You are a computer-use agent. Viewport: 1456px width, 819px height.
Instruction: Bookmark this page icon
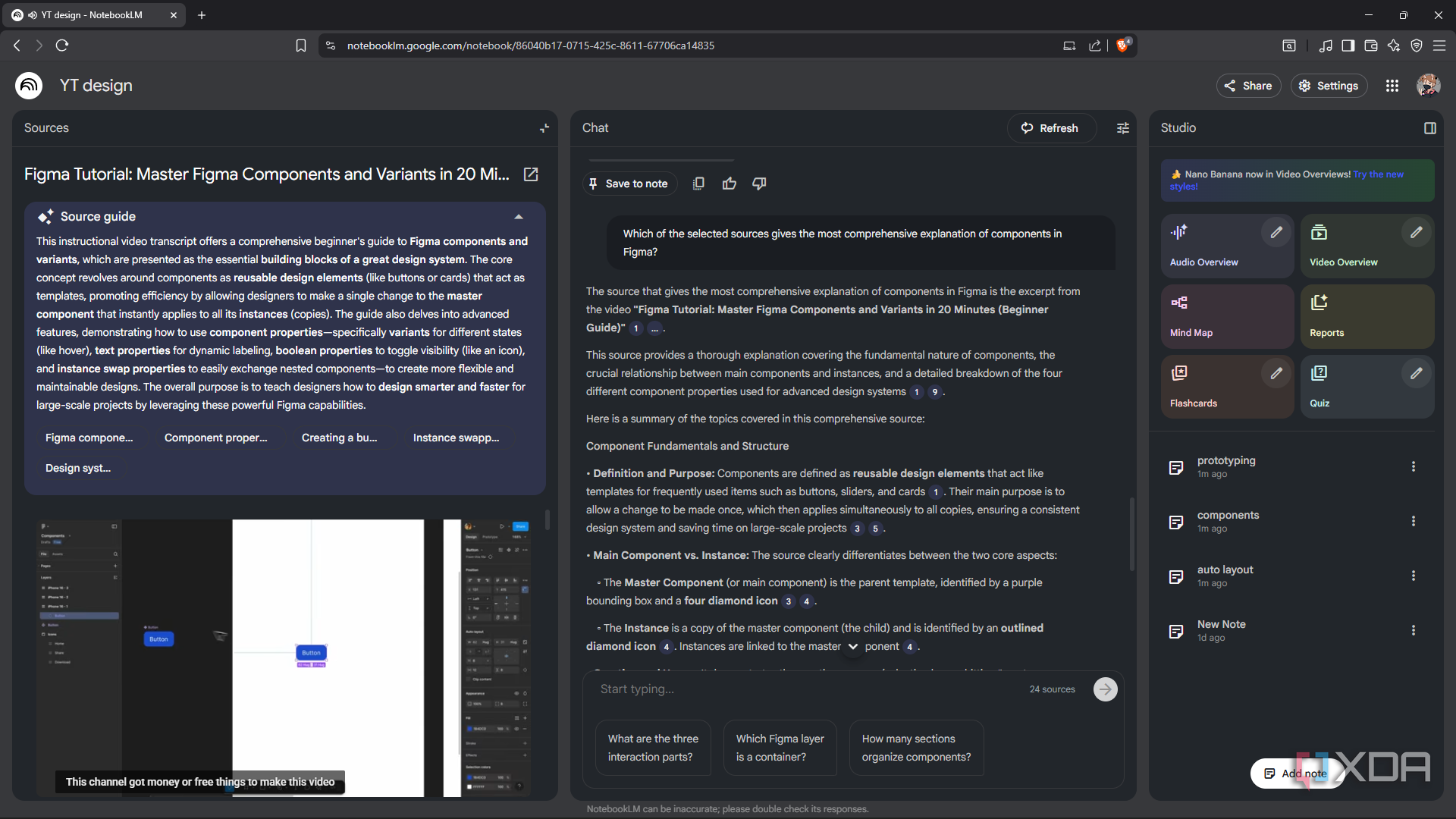301,45
